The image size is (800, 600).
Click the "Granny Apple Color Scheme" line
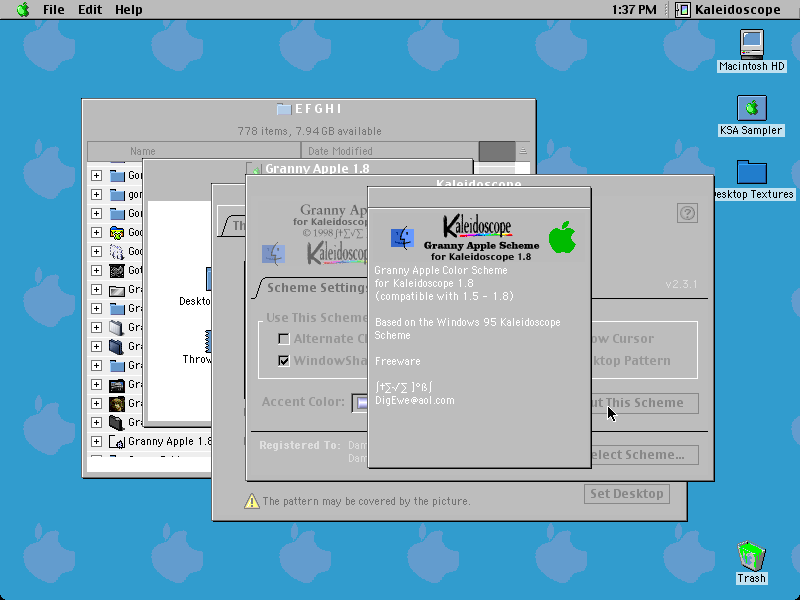pos(441,270)
